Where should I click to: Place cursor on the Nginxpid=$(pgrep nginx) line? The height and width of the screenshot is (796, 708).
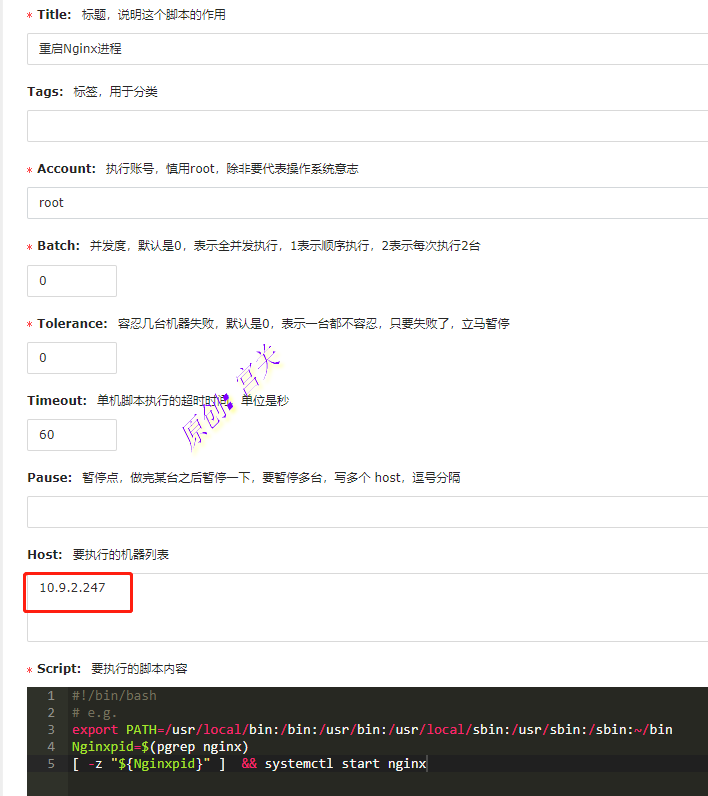[x=160, y=747]
